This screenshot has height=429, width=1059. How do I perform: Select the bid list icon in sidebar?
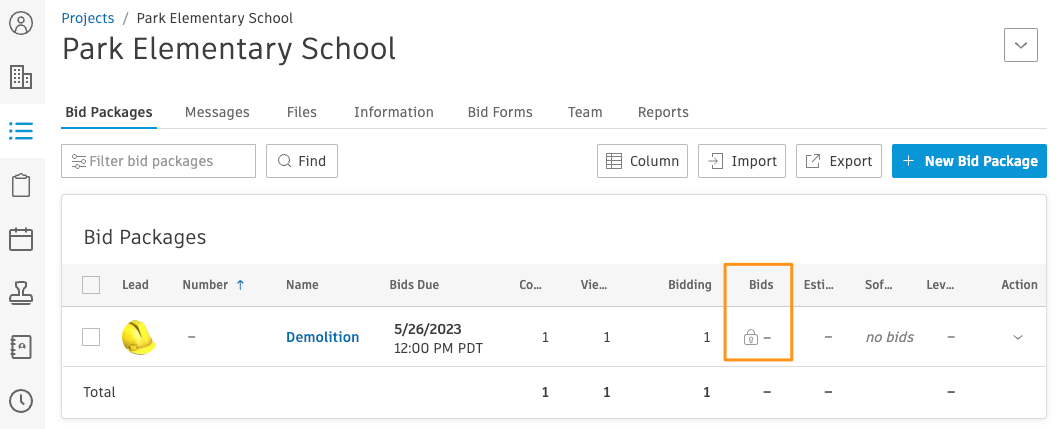click(x=21, y=131)
